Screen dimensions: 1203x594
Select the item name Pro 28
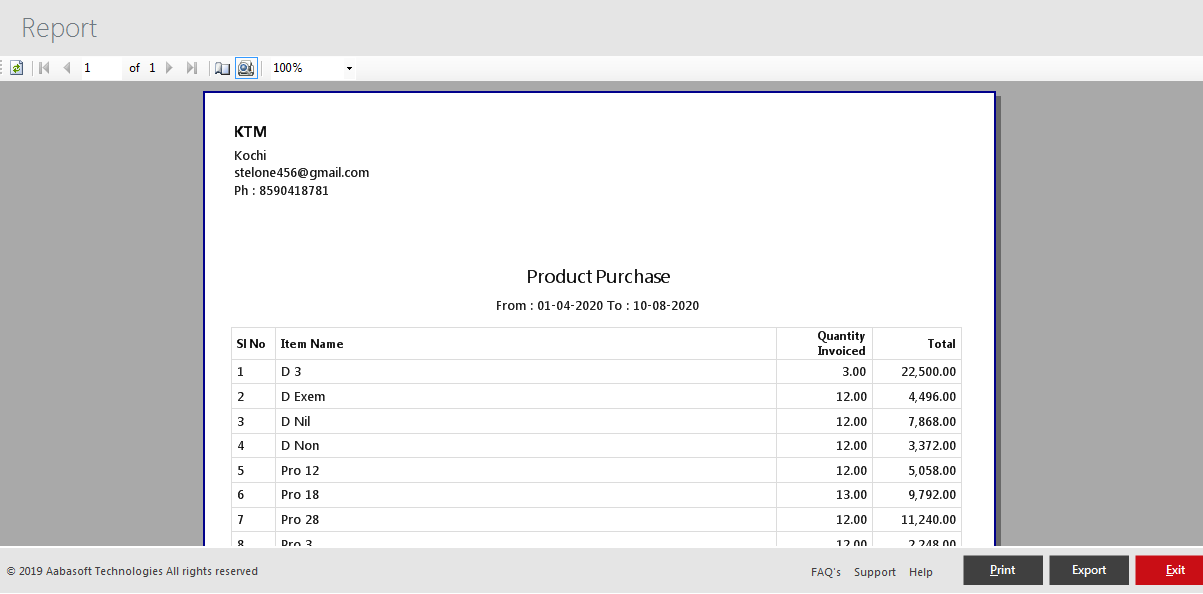(x=300, y=520)
